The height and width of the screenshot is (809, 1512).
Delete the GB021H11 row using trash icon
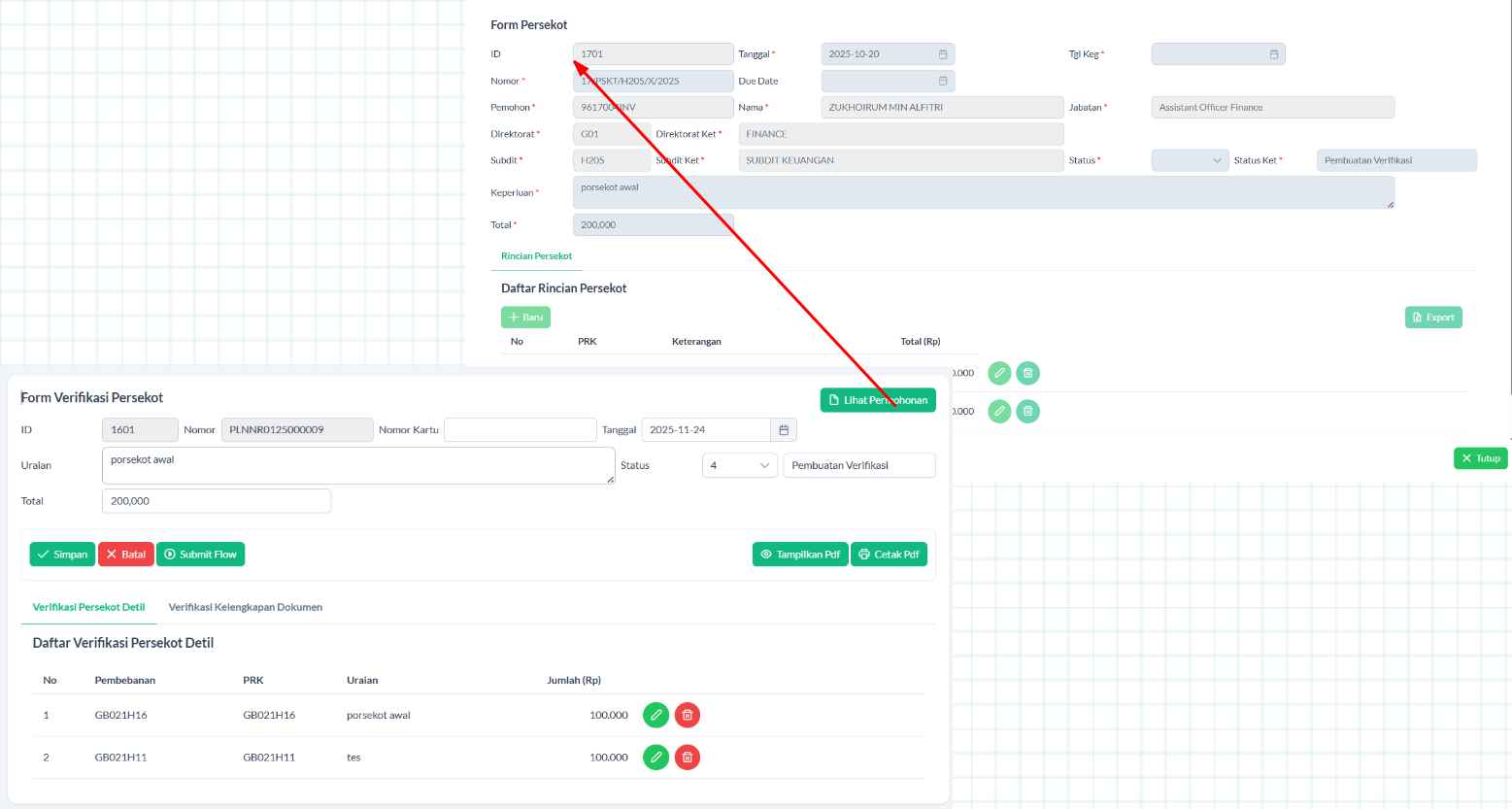pos(688,757)
